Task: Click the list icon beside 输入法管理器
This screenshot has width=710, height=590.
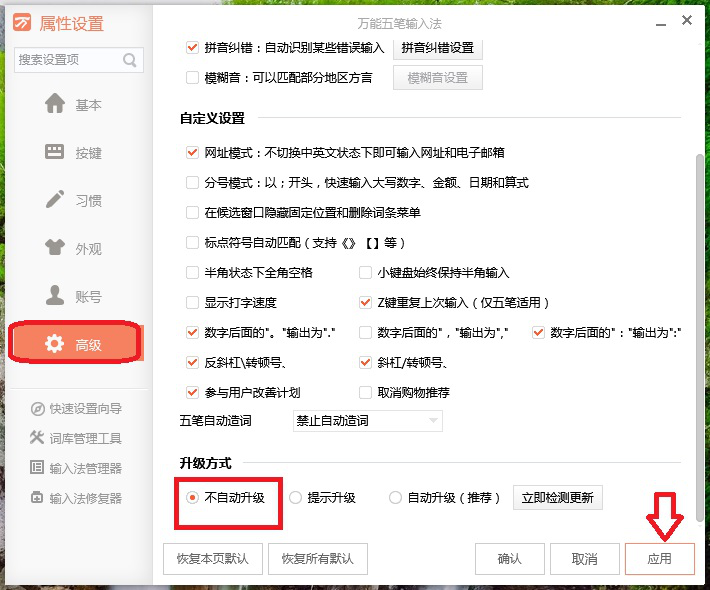Action: point(37,467)
